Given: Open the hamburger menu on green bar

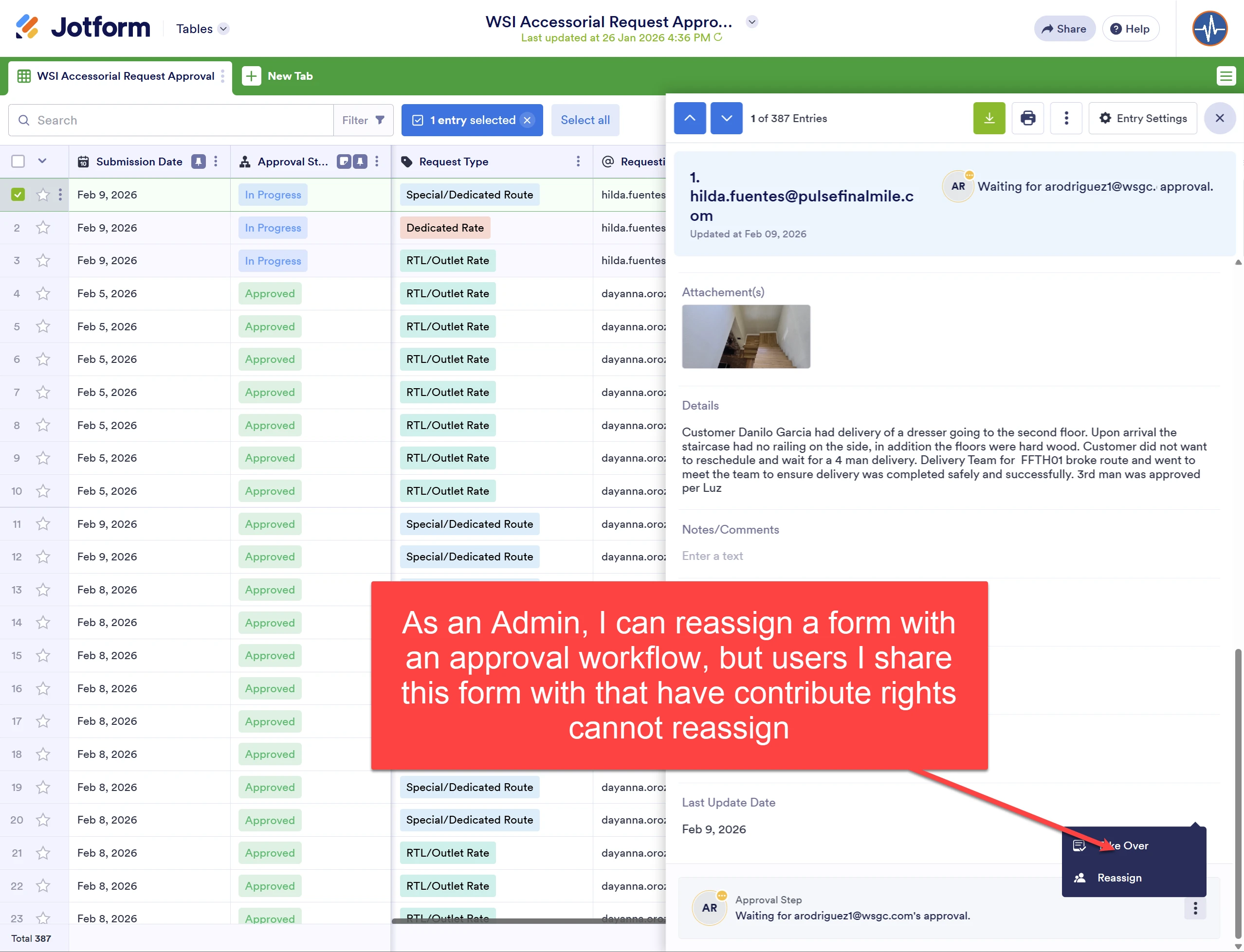Looking at the screenshot, I should click(x=1226, y=75).
